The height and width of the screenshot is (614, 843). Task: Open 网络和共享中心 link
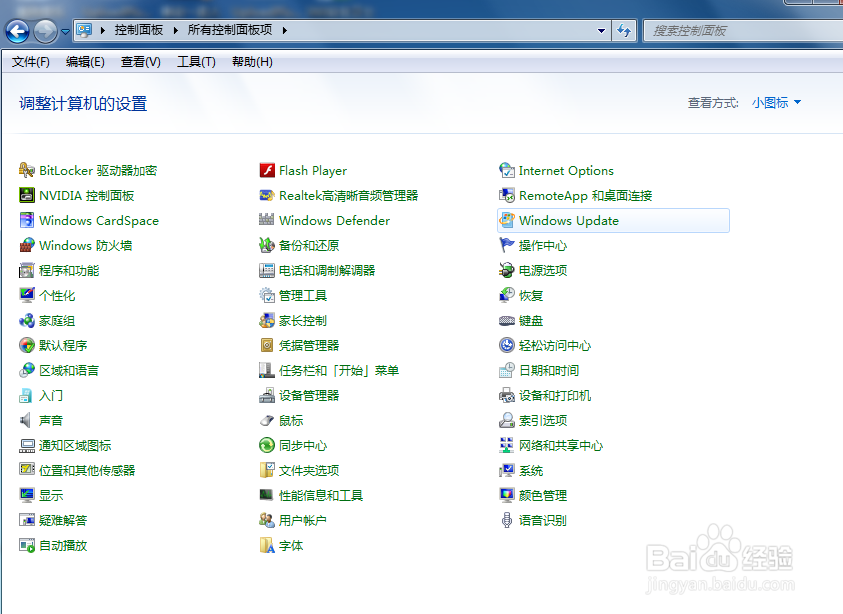click(561, 445)
